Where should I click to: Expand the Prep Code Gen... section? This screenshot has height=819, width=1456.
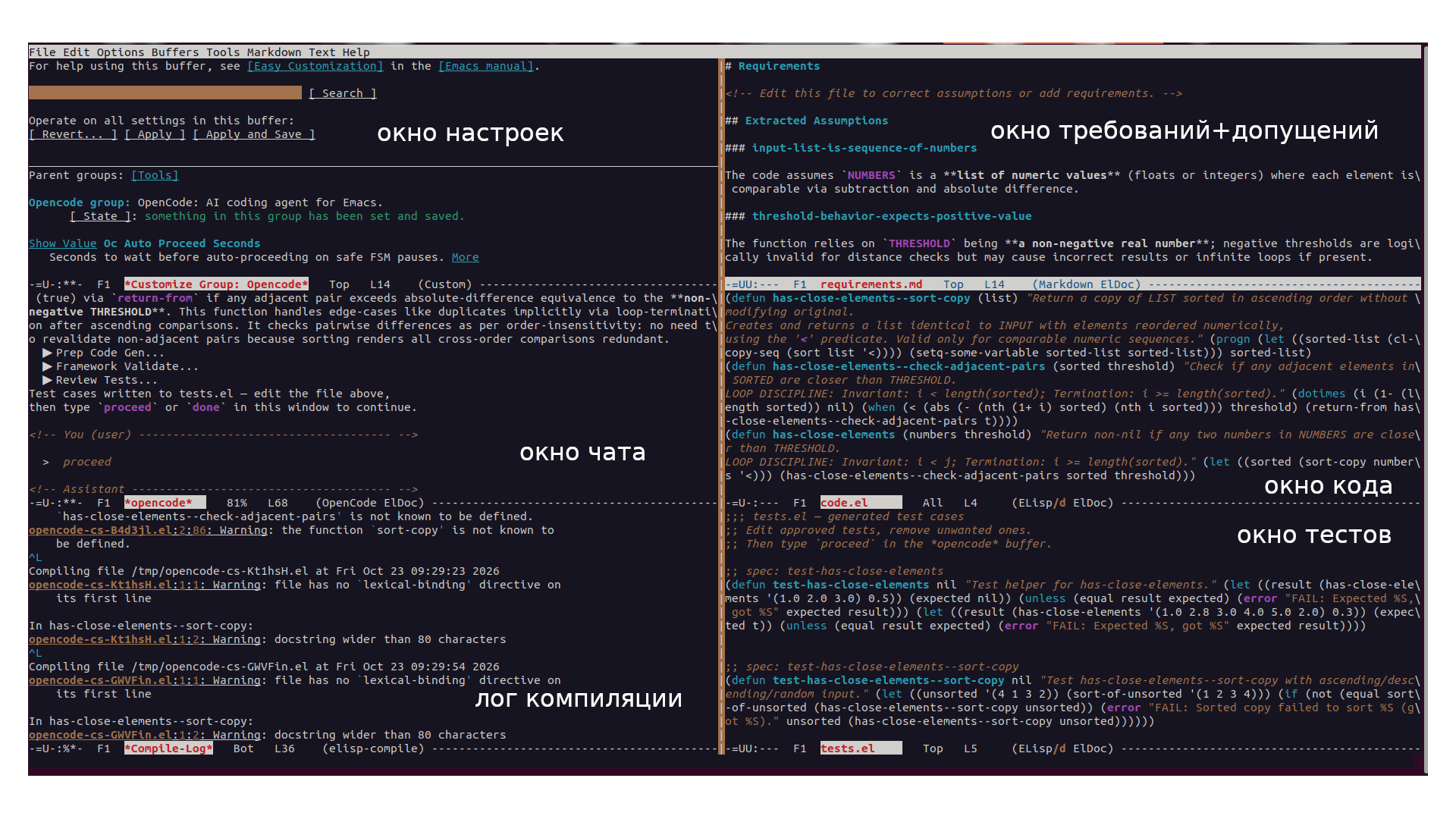[103, 353]
